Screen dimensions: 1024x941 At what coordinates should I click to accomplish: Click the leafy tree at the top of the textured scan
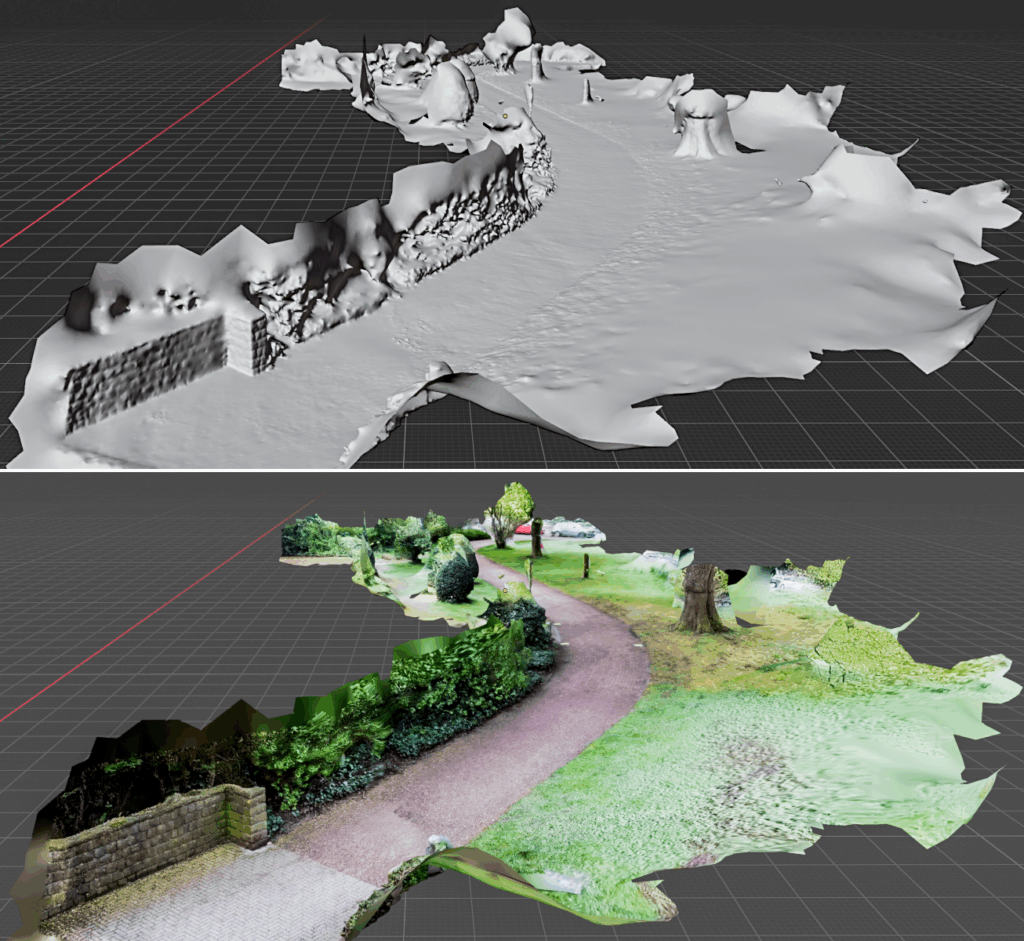pyautogui.click(x=512, y=503)
